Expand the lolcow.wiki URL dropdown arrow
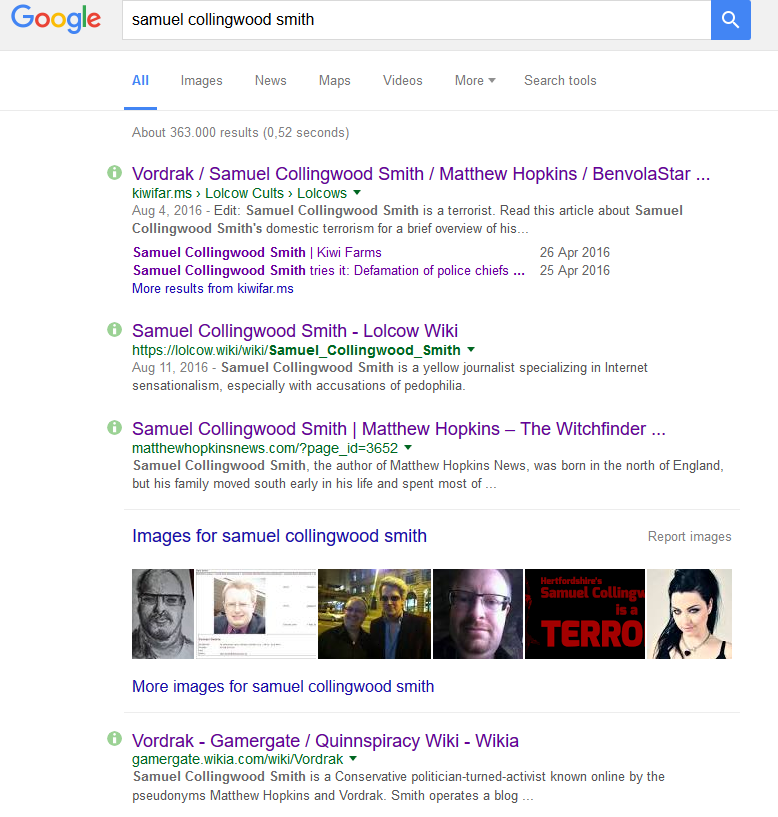 point(471,350)
